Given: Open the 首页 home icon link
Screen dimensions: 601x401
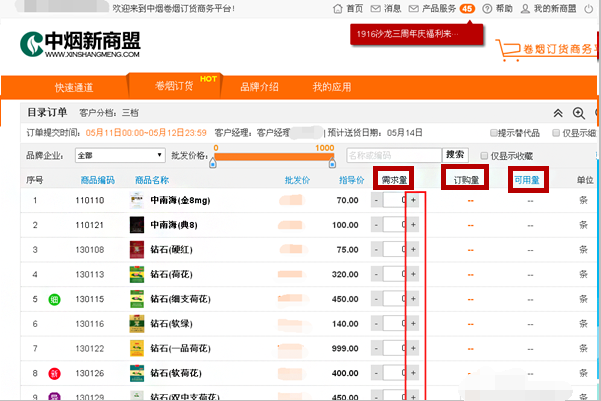Looking at the screenshot, I should [x=337, y=8].
